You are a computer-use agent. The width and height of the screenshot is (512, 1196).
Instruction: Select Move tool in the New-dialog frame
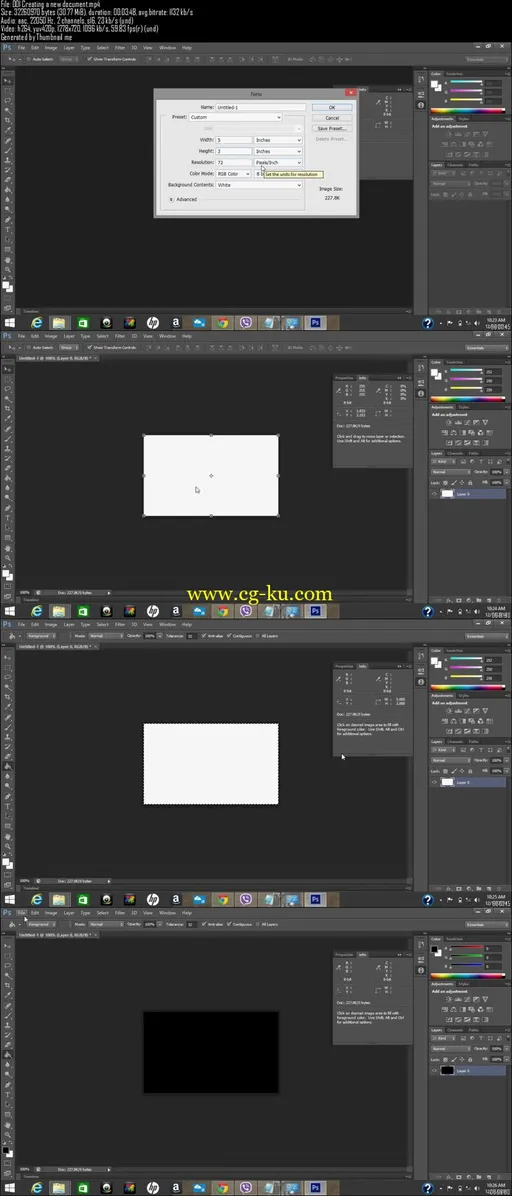tap(8, 82)
